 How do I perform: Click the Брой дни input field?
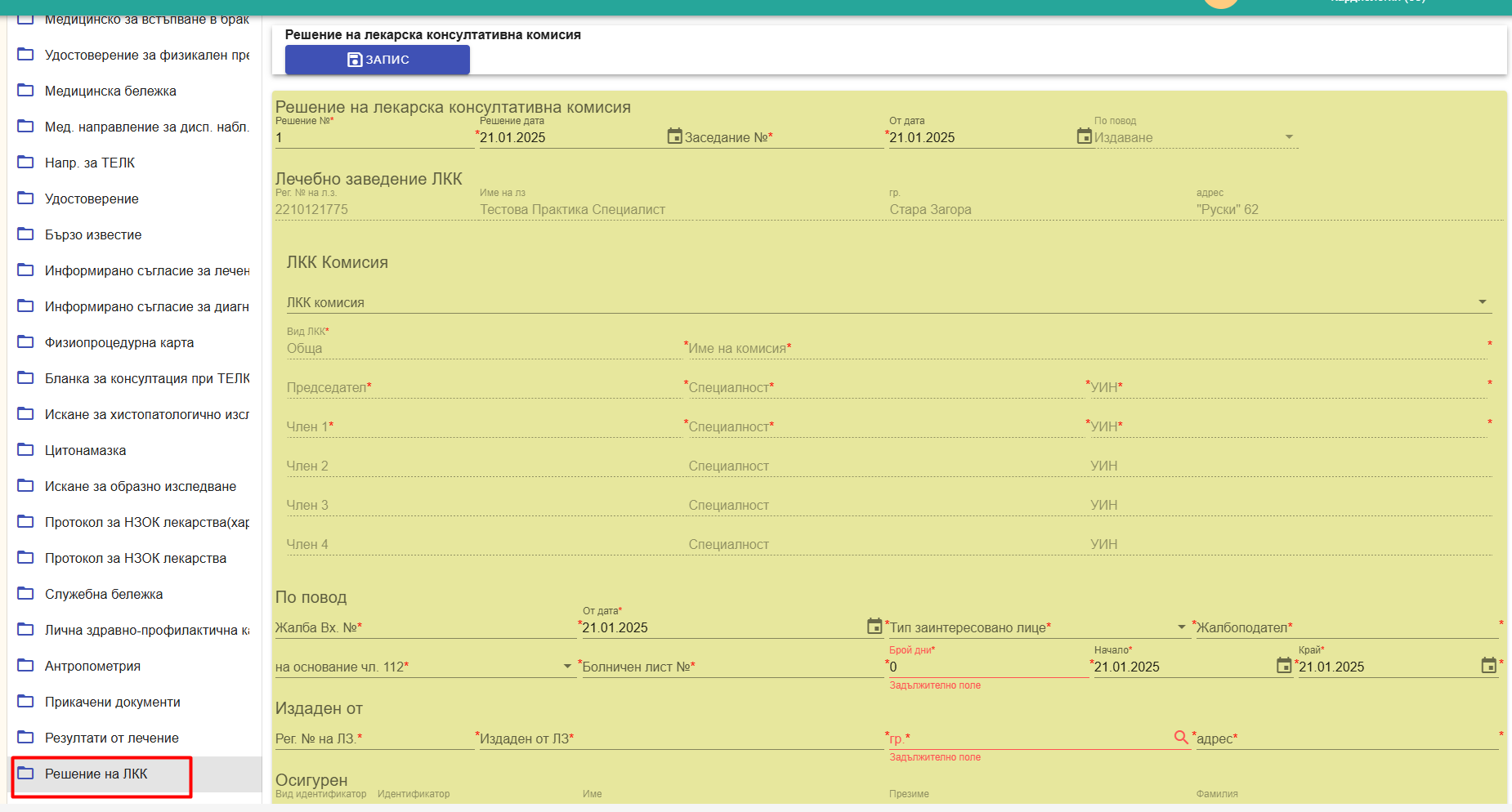[988, 667]
